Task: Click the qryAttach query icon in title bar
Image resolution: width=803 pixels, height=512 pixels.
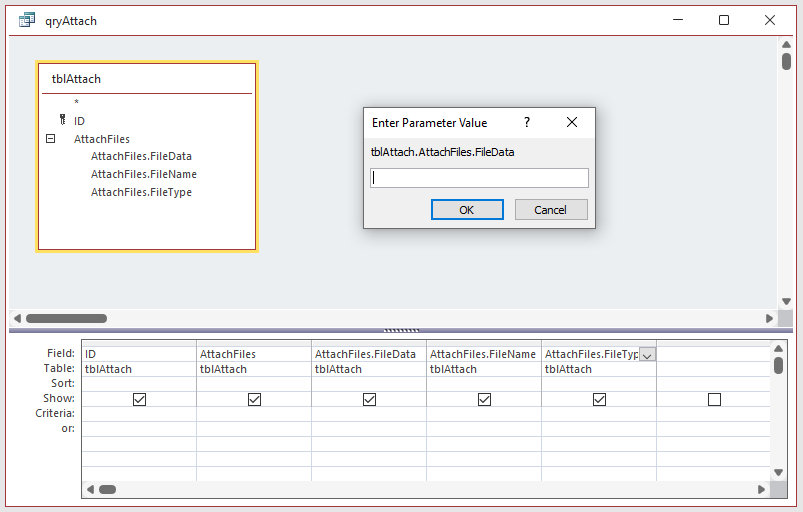Action: [x=27, y=20]
